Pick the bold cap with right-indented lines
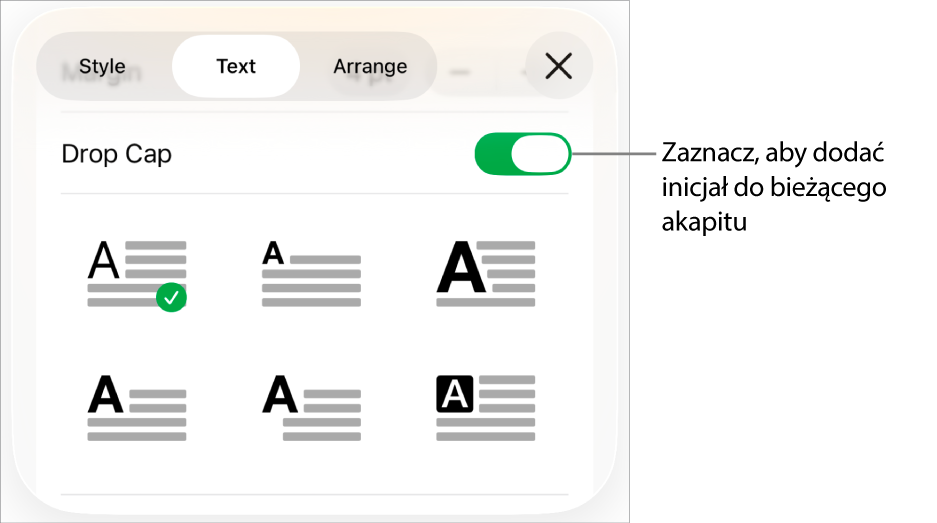The width and height of the screenshot is (937, 523). click(x=137, y=407)
